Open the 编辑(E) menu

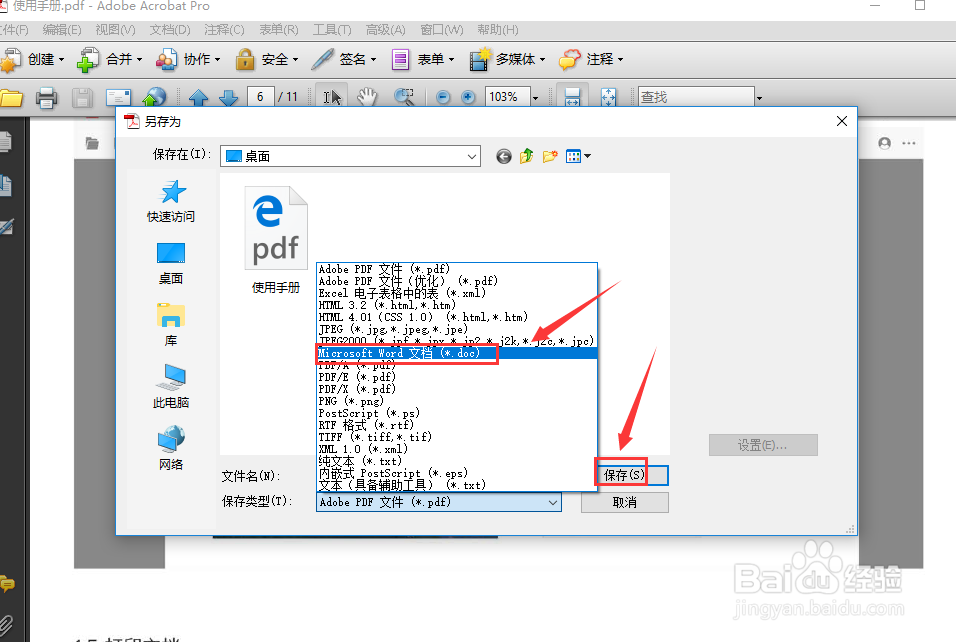(62, 30)
